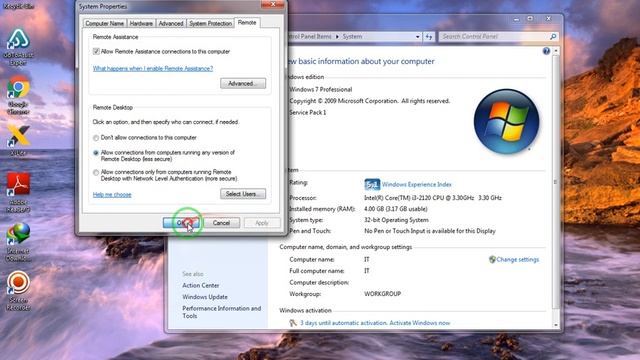Click the Advanced... button in Remote Assistance

(243, 84)
